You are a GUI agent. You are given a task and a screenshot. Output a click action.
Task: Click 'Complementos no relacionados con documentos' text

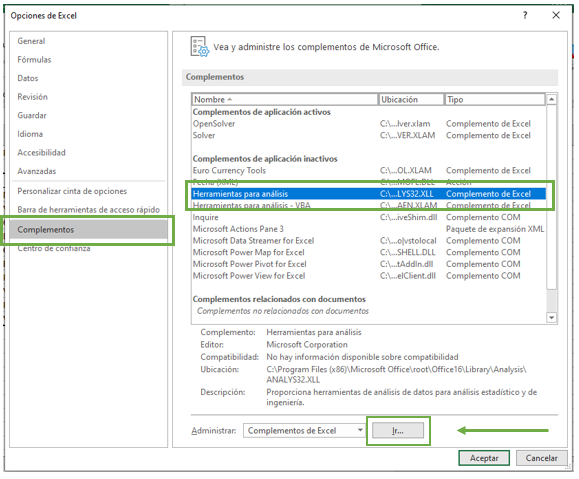[283, 311]
